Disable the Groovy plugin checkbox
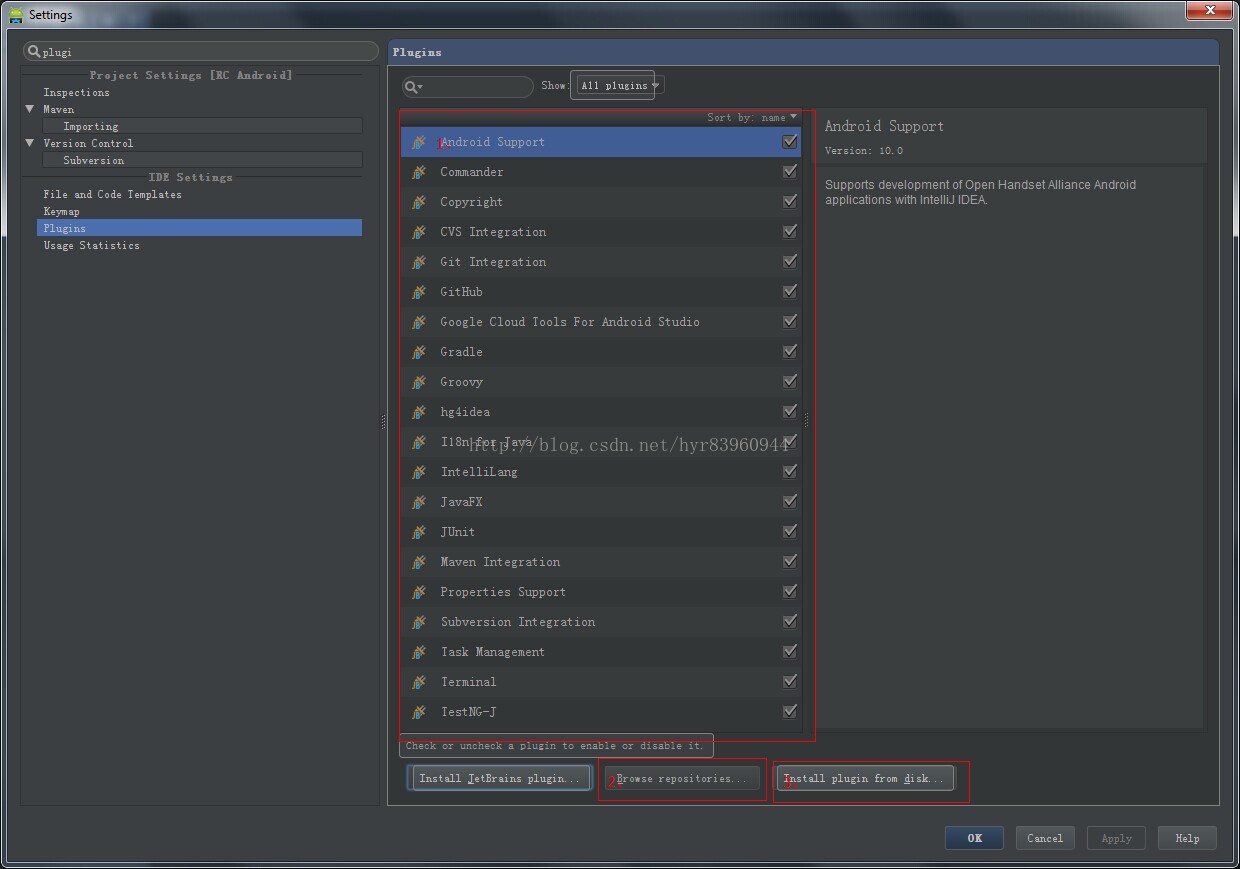The width and height of the screenshot is (1240, 869). click(790, 382)
